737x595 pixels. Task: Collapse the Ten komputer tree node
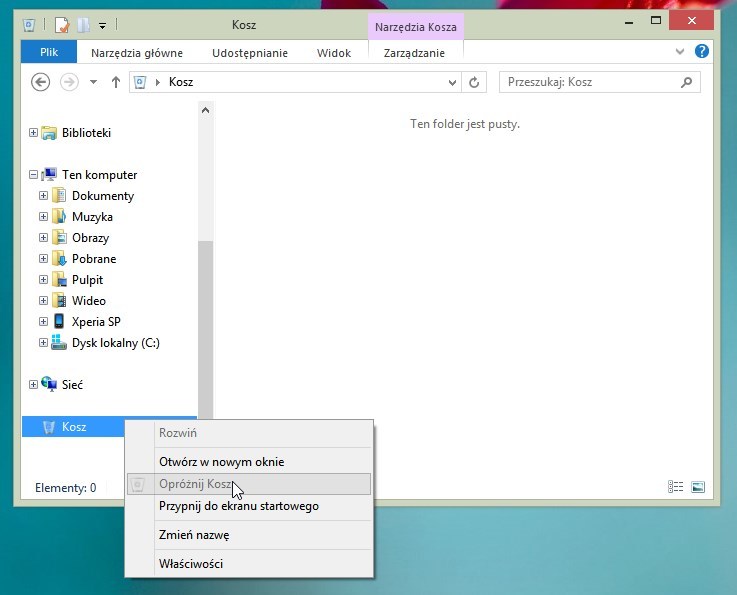pos(33,175)
